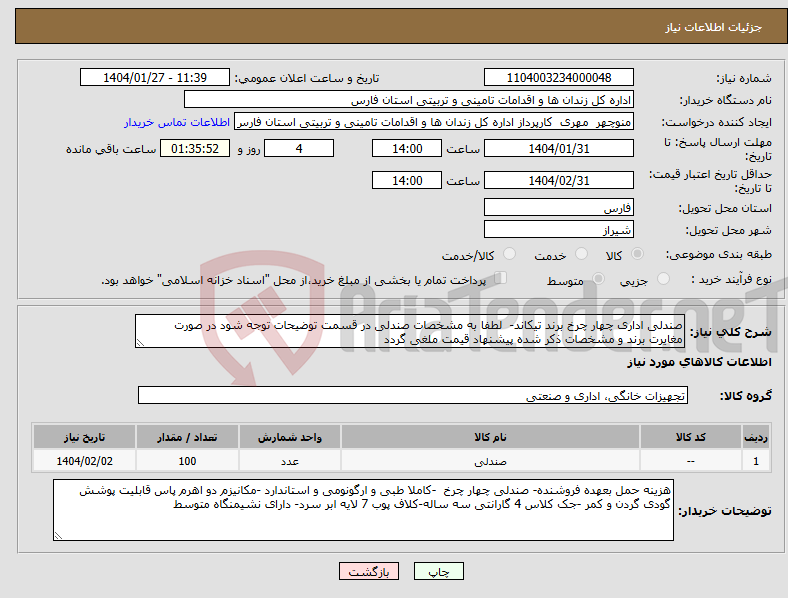
Task: Click the delivery city field شیراز
Action: click(x=559, y=230)
